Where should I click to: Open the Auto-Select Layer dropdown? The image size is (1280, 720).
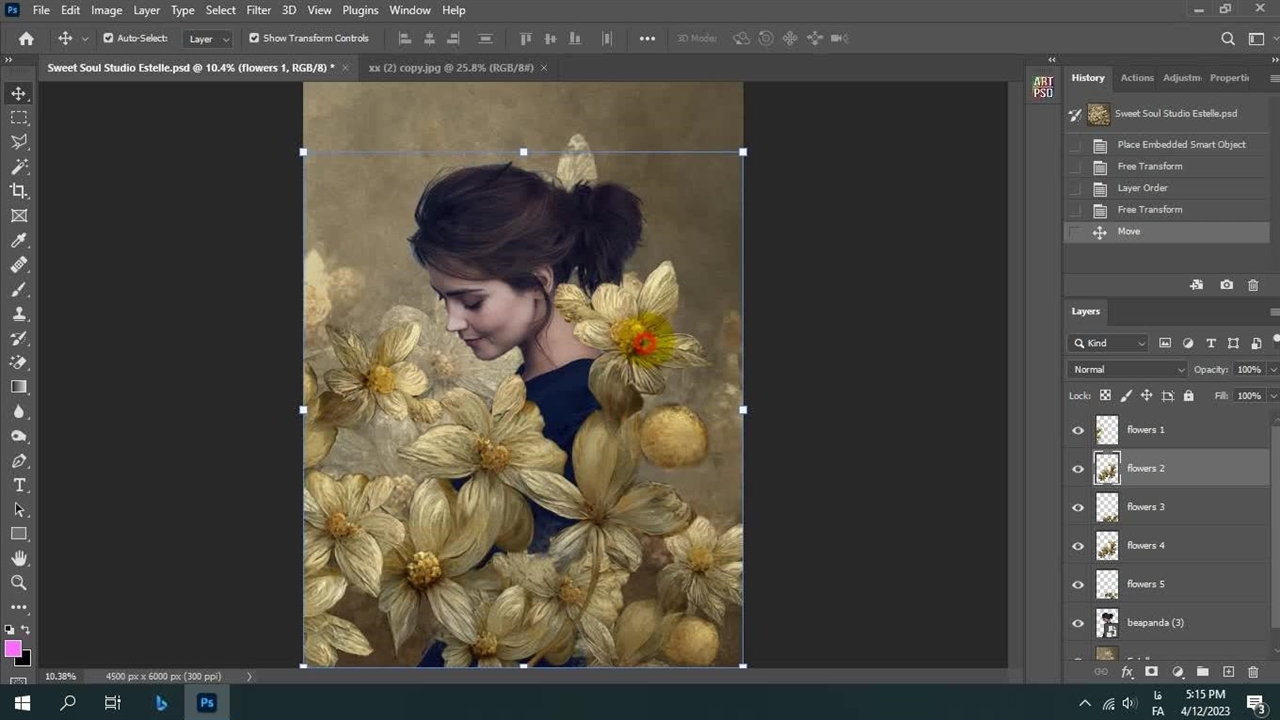pos(209,39)
